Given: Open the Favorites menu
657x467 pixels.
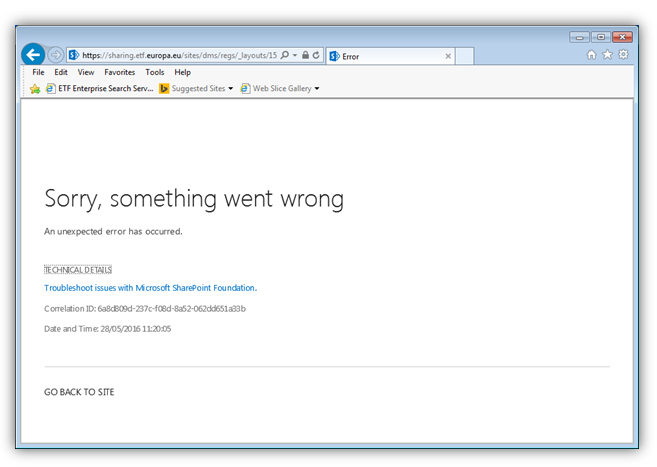Looking at the screenshot, I should coord(120,73).
